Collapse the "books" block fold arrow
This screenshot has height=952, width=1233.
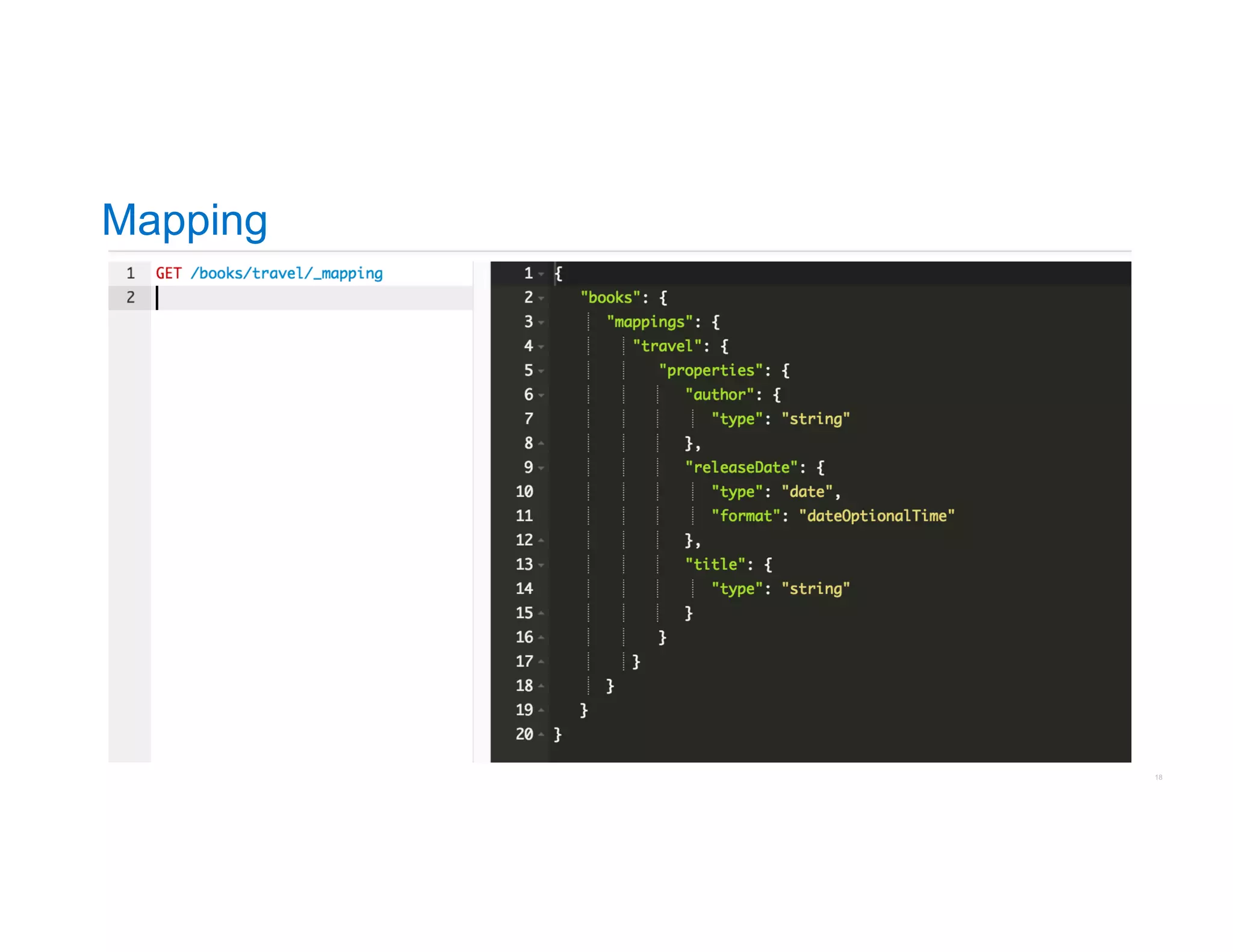point(541,298)
